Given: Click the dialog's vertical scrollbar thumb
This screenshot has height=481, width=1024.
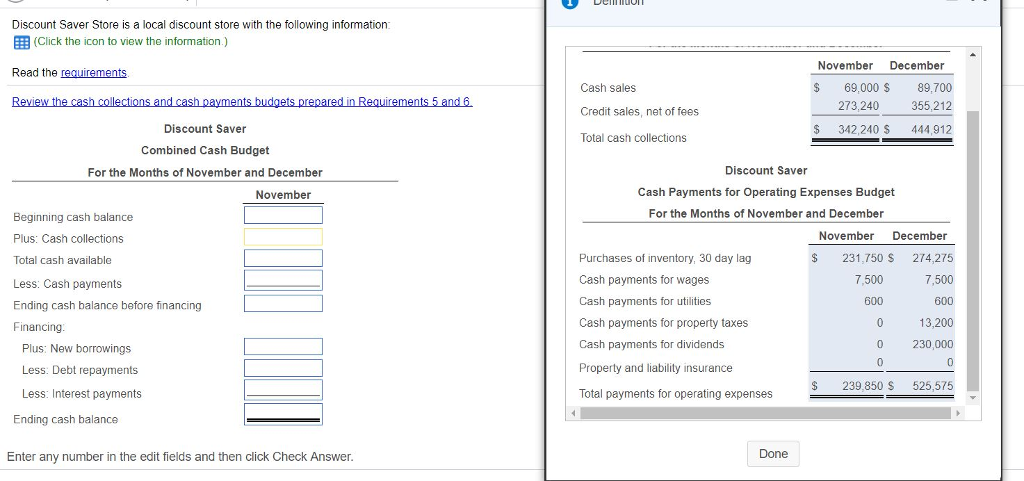Looking at the screenshot, I should [973, 250].
